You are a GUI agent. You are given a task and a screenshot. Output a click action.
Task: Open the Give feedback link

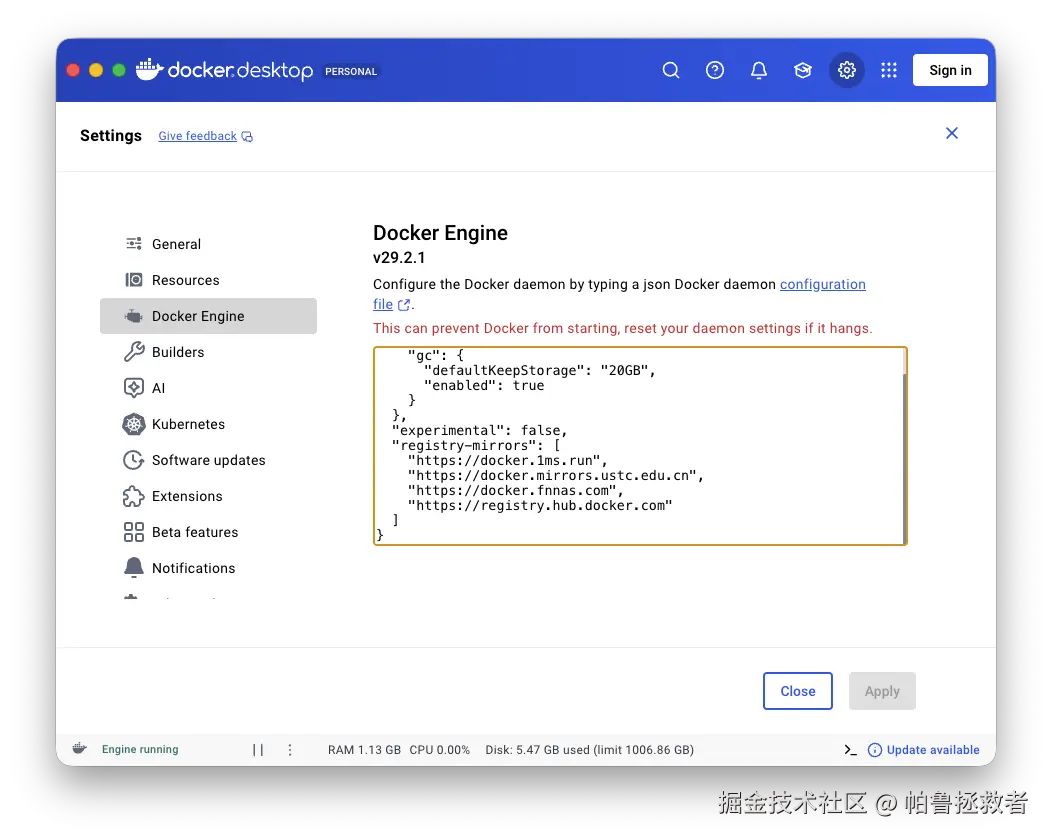click(x=197, y=136)
